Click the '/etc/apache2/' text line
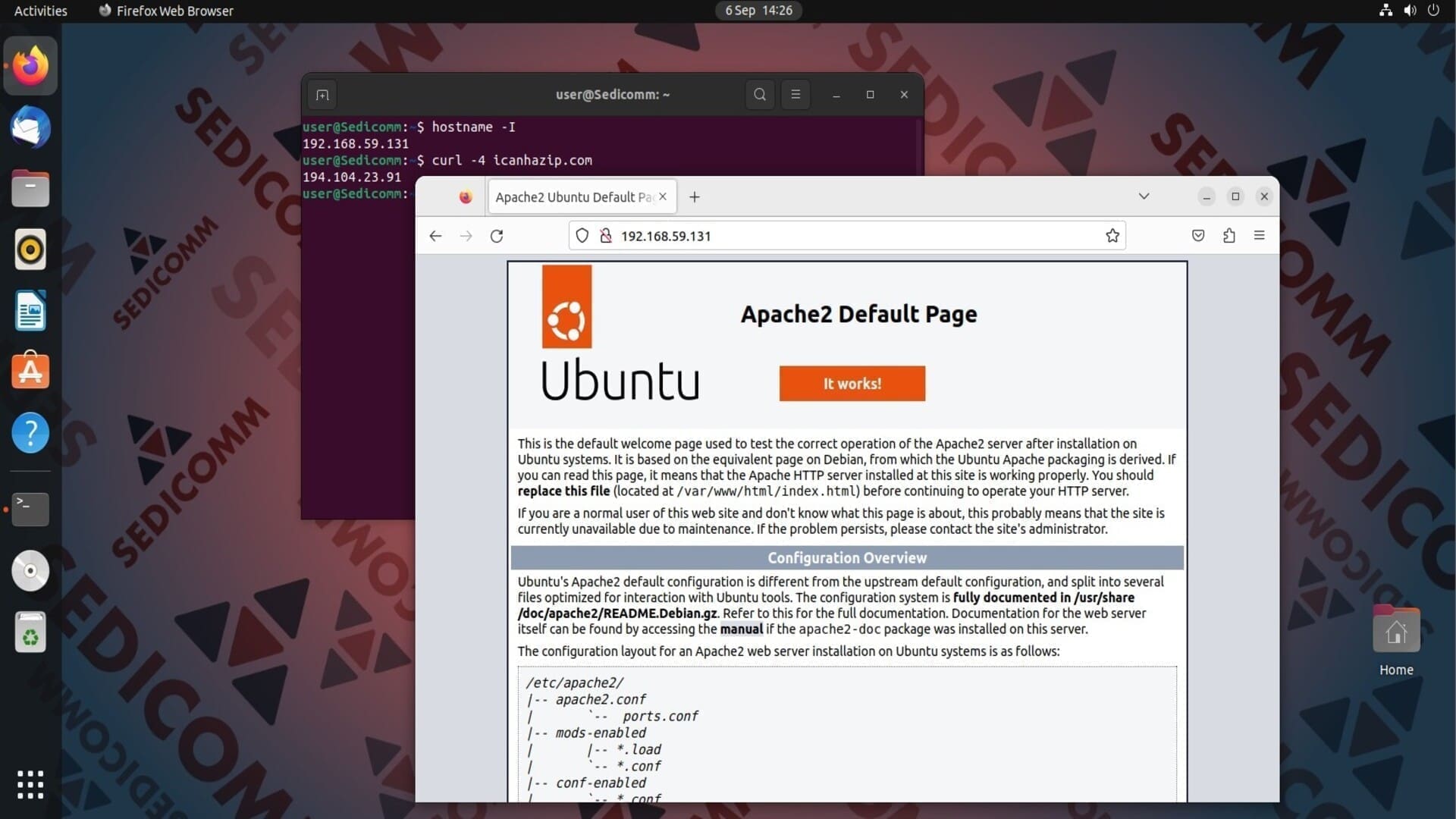Viewport: 1456px width, 819px height. tap(574, 683)
